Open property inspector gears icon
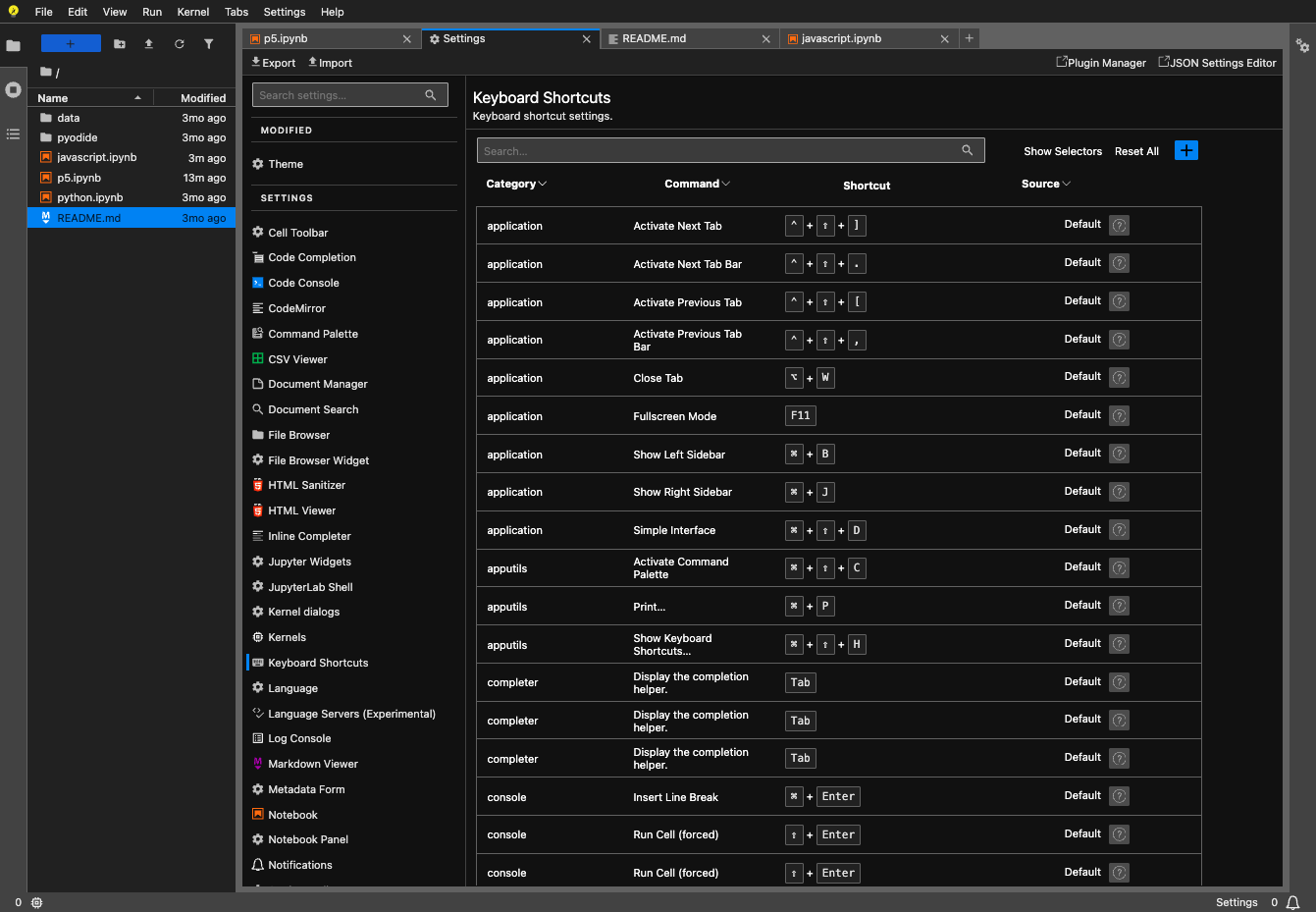This screenshot has height=912, width=1316. (x=1302, y=45)
